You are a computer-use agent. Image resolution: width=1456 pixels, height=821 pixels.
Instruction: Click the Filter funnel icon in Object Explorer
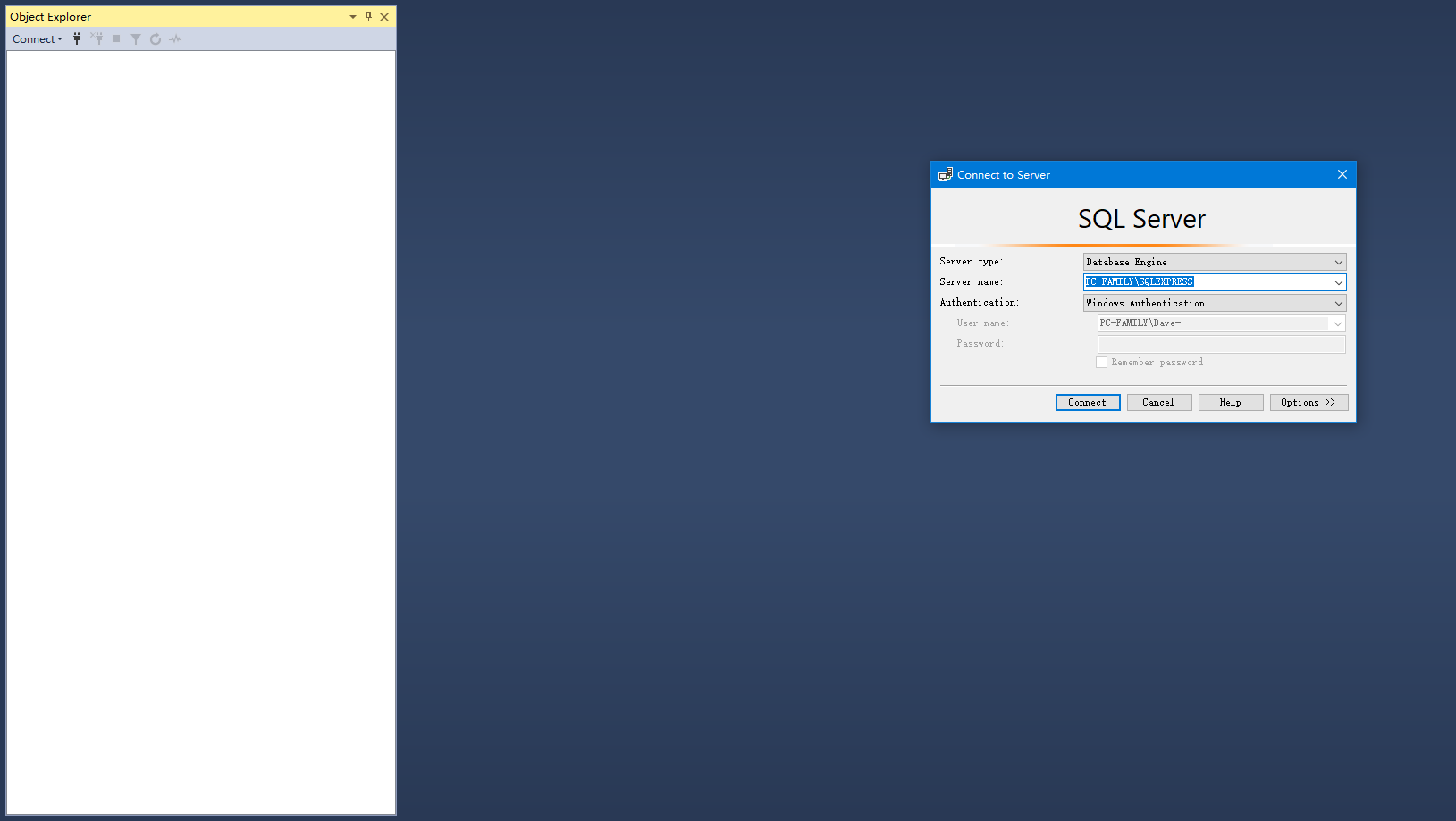(136, 38)
